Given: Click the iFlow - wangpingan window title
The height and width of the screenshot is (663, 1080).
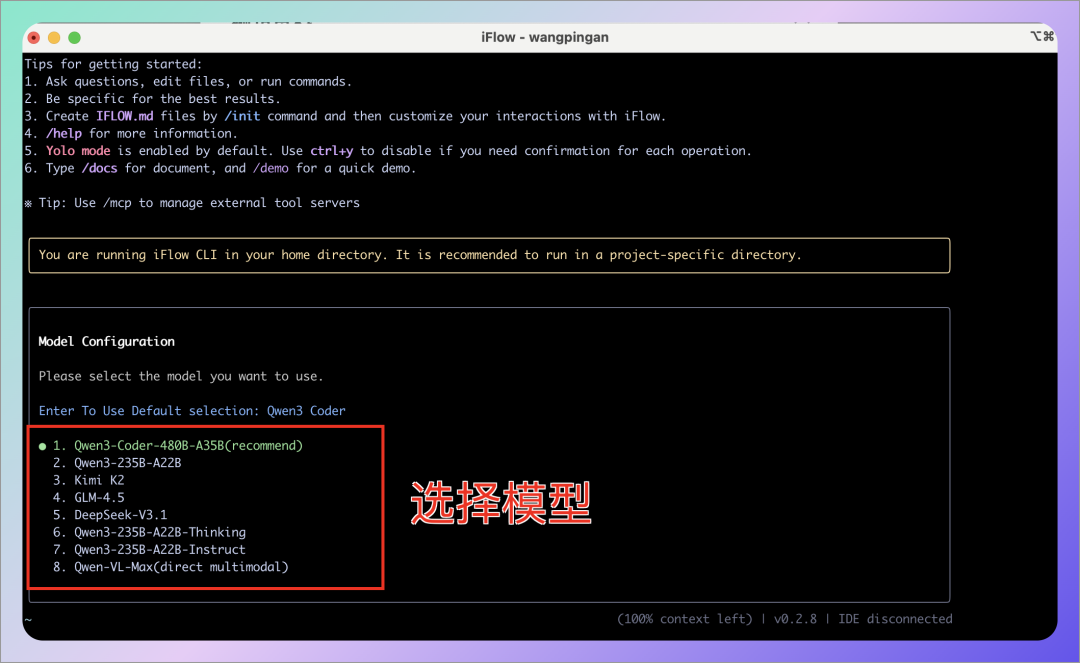Looking at the screenshot, I should click(545, 37).
